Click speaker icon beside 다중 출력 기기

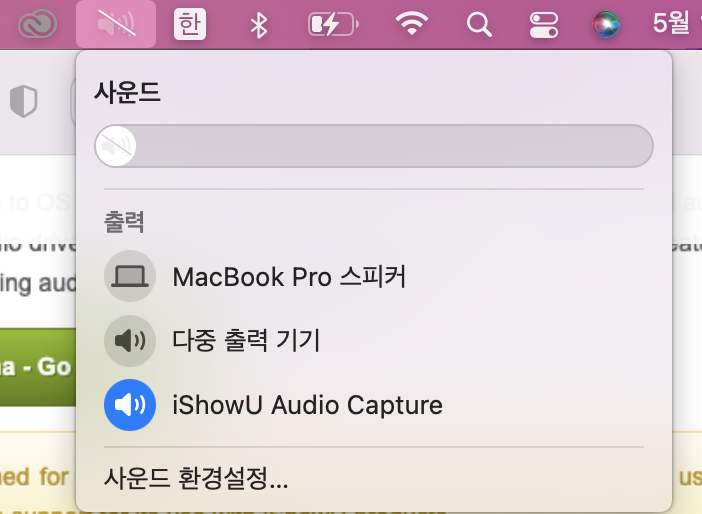[130, 341]
